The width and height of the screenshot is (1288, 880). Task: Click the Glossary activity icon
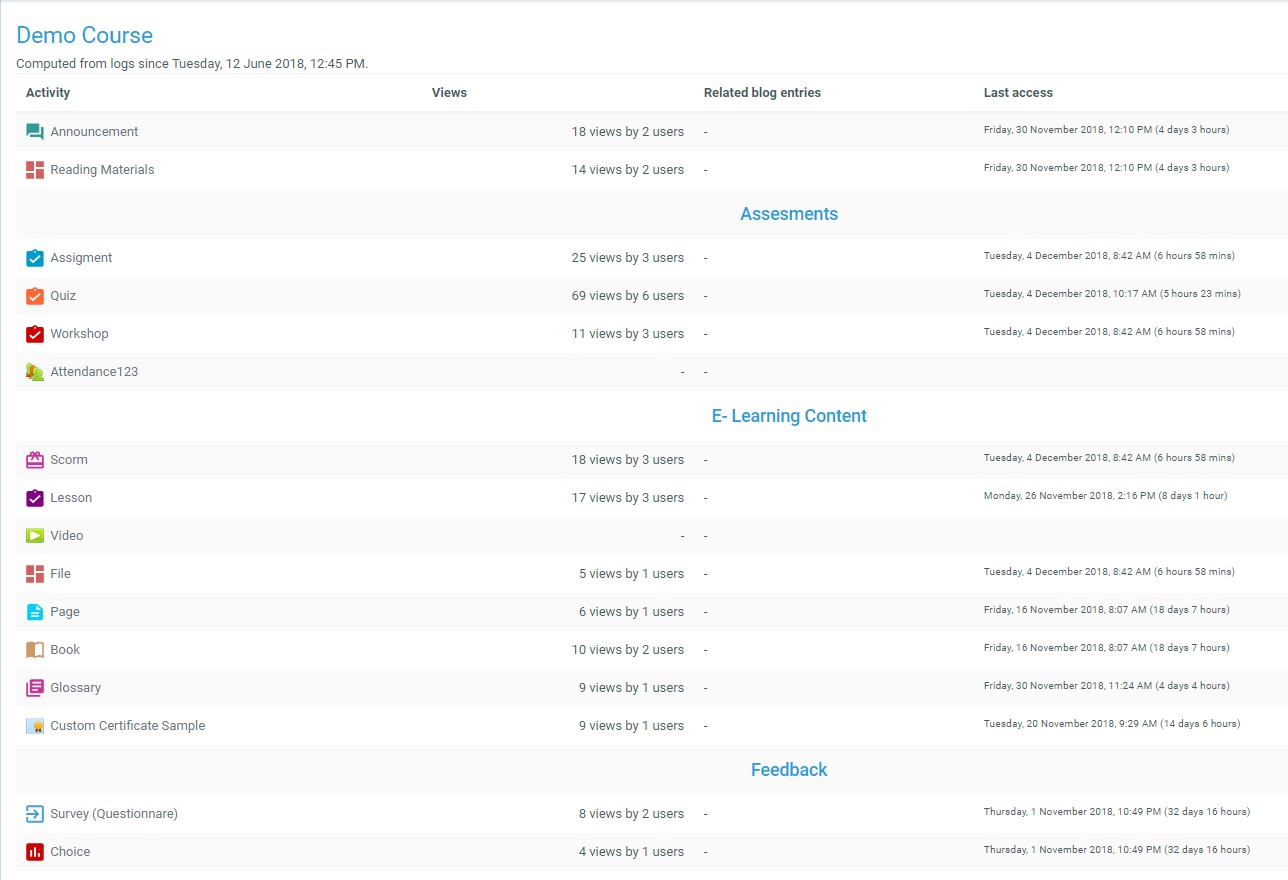coord(35,688)
